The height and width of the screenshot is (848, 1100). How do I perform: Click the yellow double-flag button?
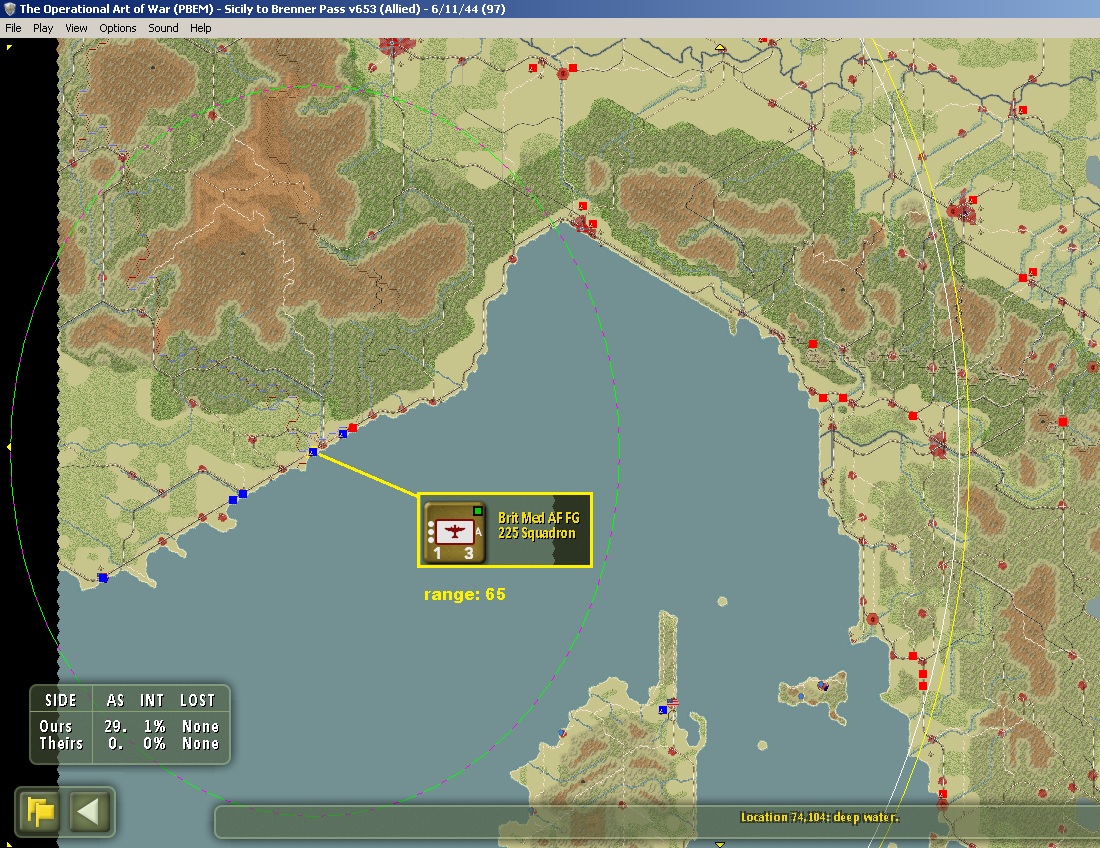pos(39,812)
